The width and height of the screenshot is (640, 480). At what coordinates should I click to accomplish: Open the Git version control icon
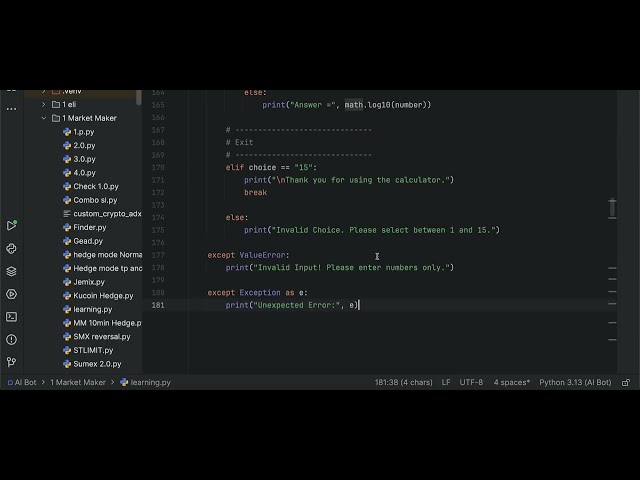pos(11,362)
